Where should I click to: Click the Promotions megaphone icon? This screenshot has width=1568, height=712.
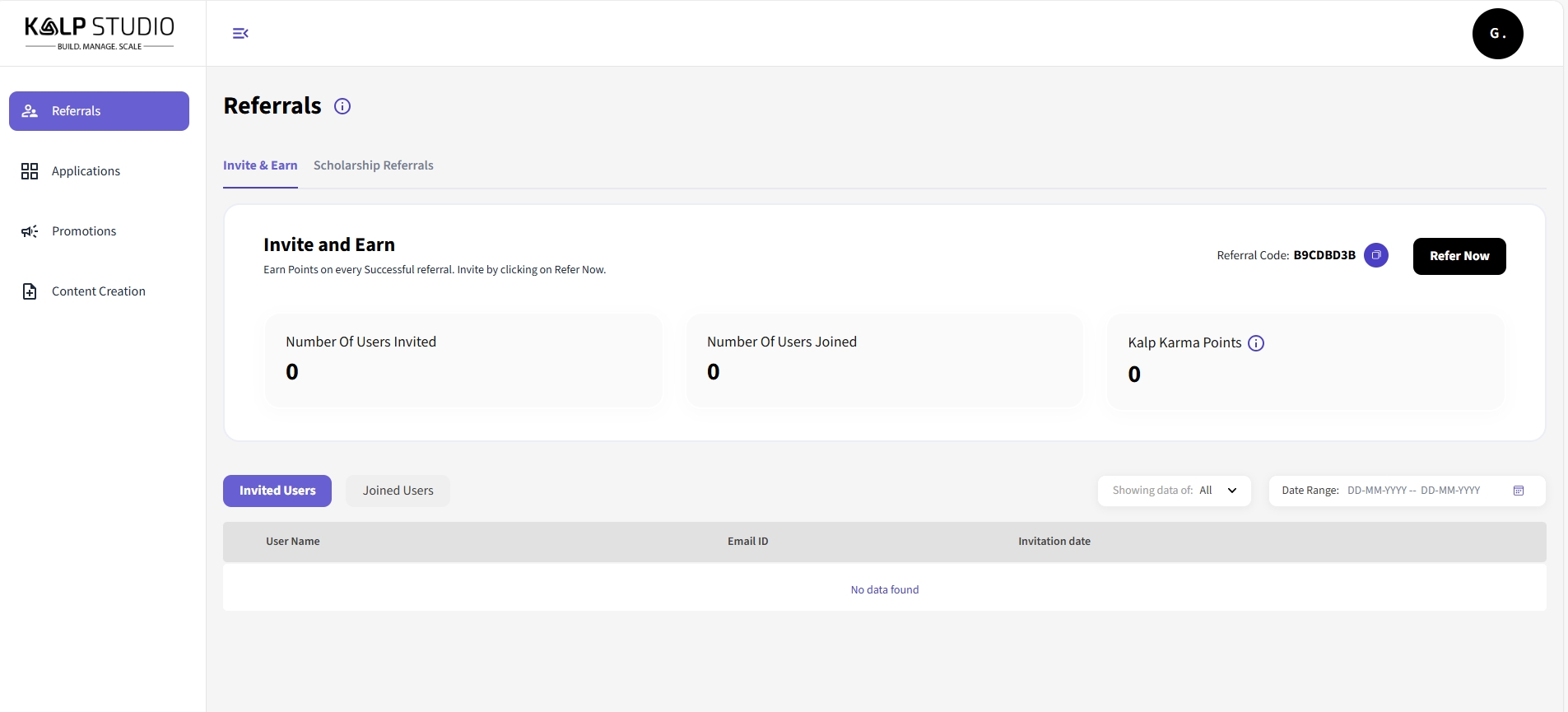pos(30,231)
